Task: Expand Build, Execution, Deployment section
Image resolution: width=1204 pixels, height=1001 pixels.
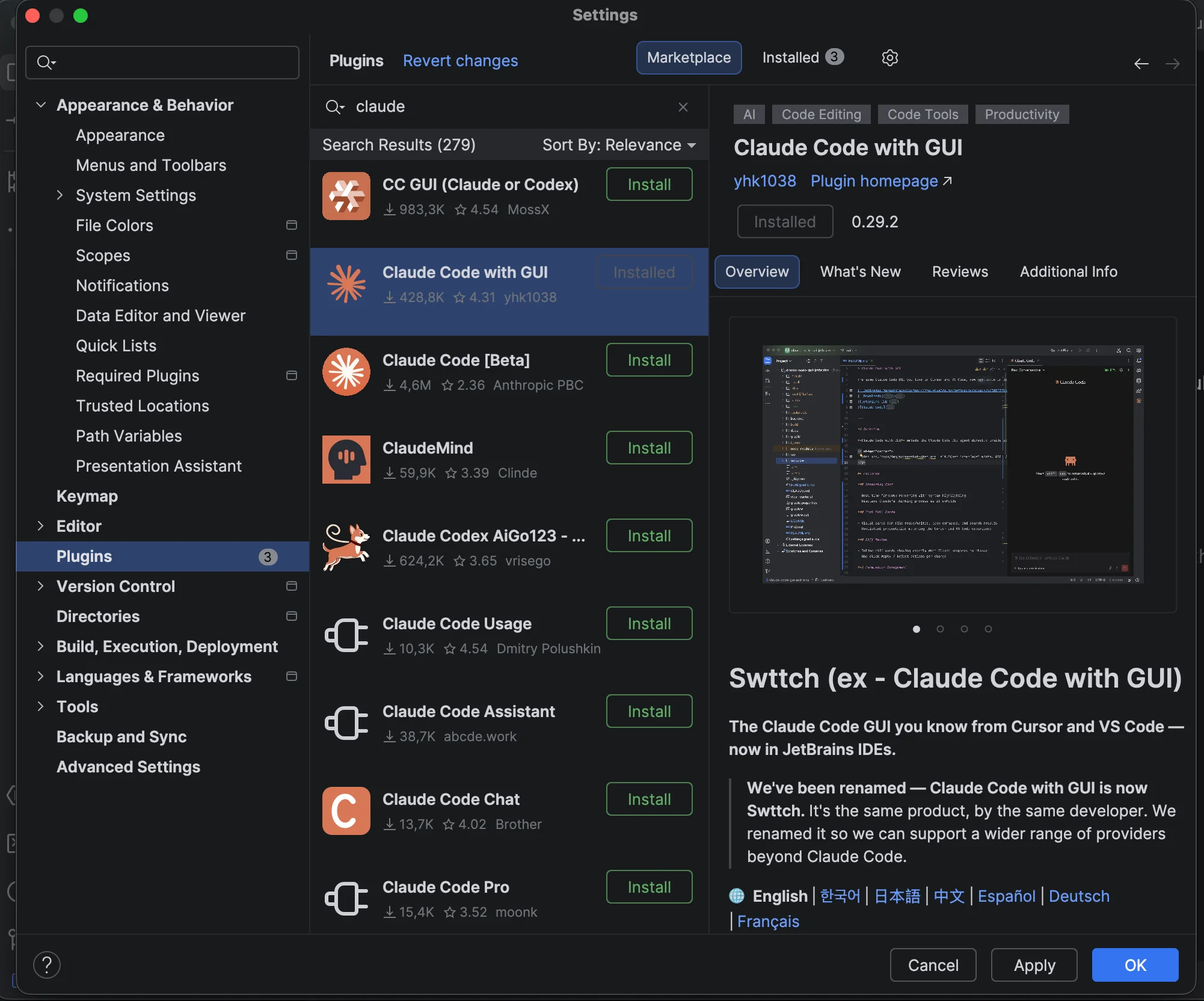Action: 40,646
